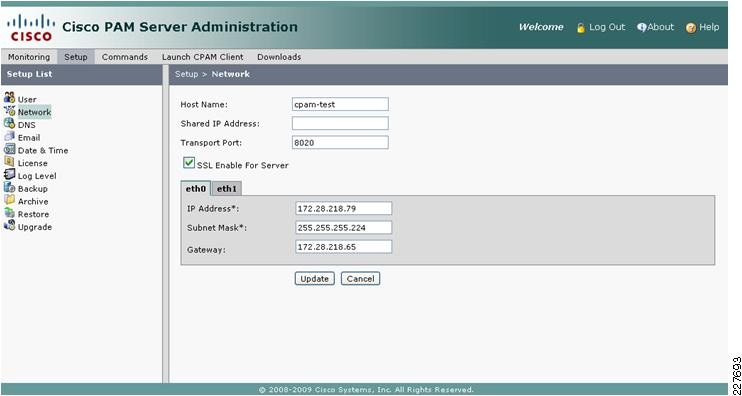Click the Gateway input field

(344, 246)
